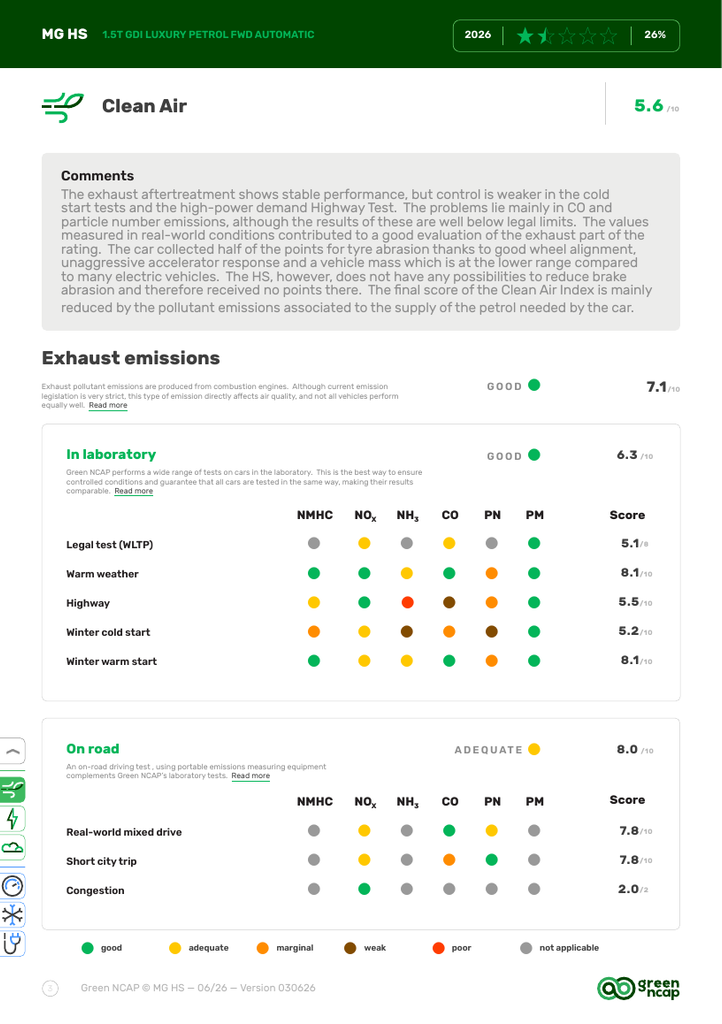Click the green PN dot in Short city trip
722x1024 pixels.
coord(492,860)
